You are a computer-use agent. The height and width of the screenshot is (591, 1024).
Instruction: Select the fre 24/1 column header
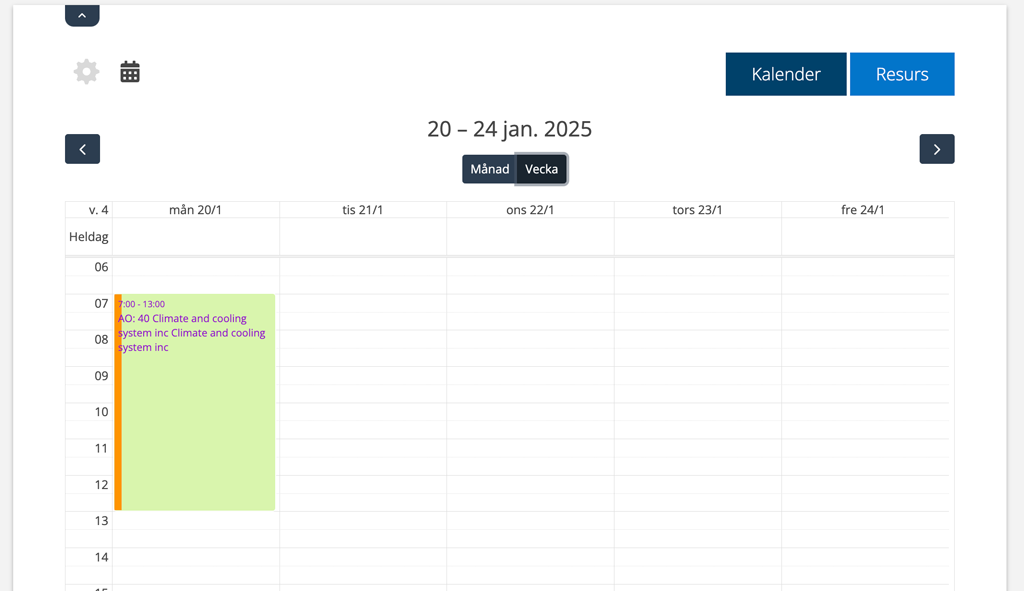click(862, 210)
